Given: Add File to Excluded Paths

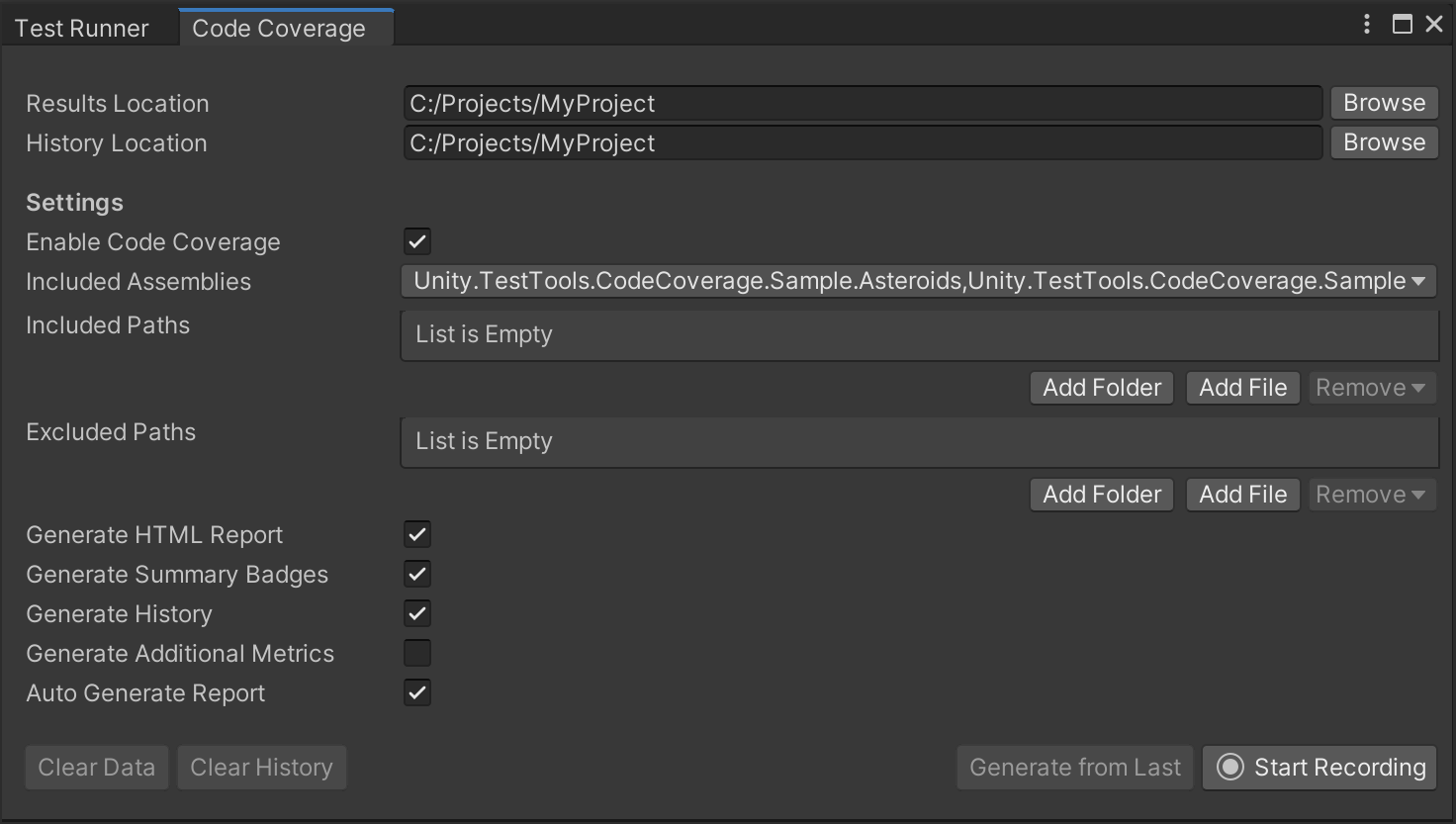Looking at the screenshot, I should [1242, 494].
